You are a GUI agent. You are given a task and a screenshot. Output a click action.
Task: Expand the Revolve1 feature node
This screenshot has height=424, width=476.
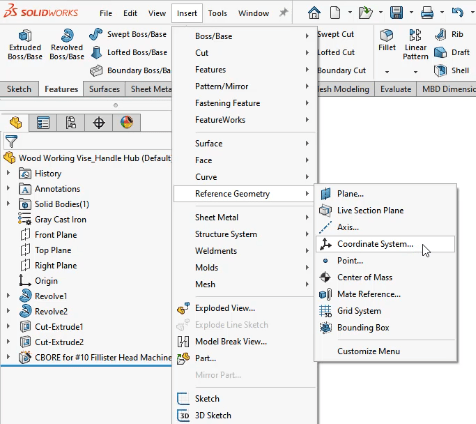(8, 295)
